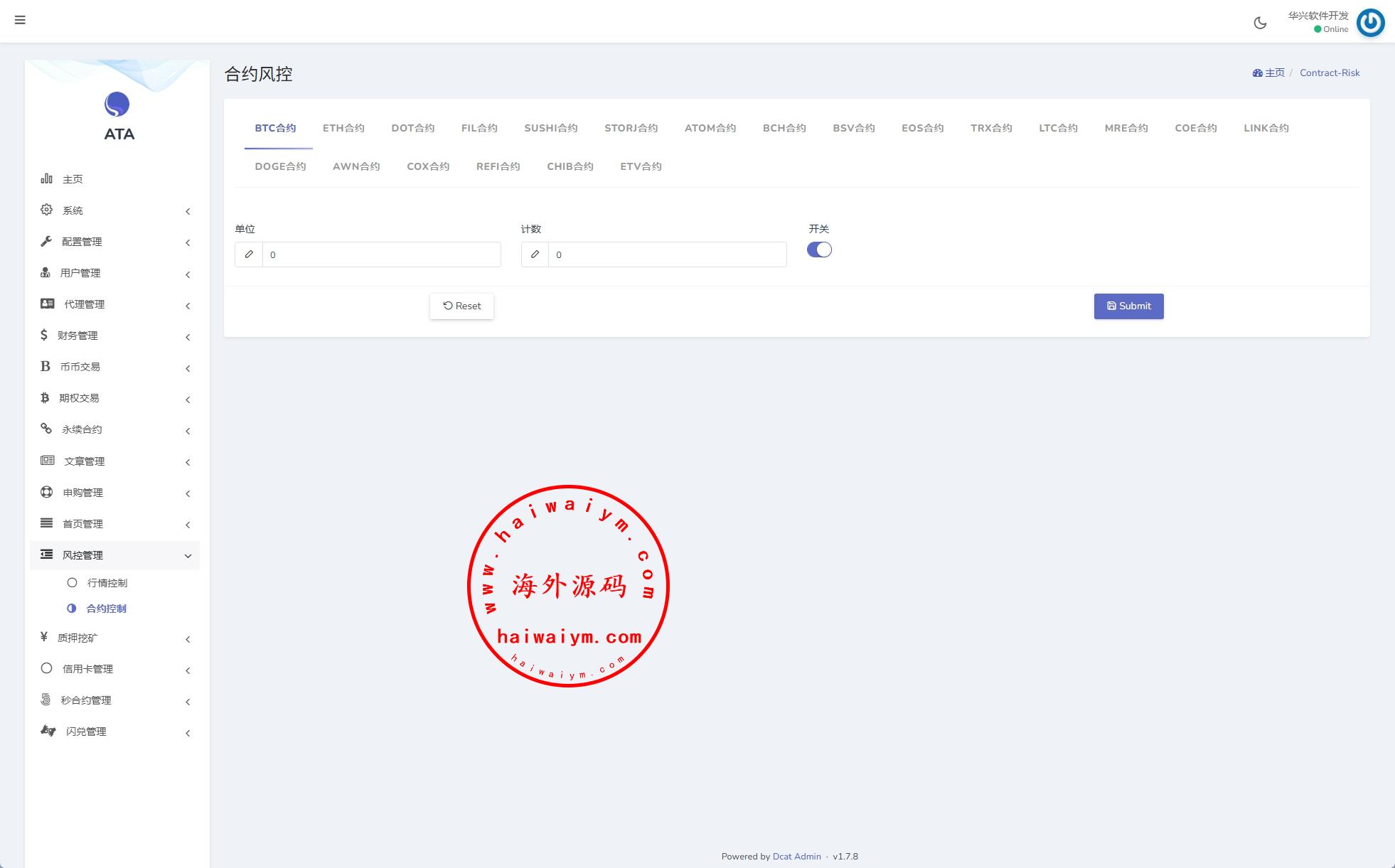Screen dimensions: 1395x868
Task: Click the bitcoin icon for 期权交易
Action: pyautogui.click(x=45, y=397)
